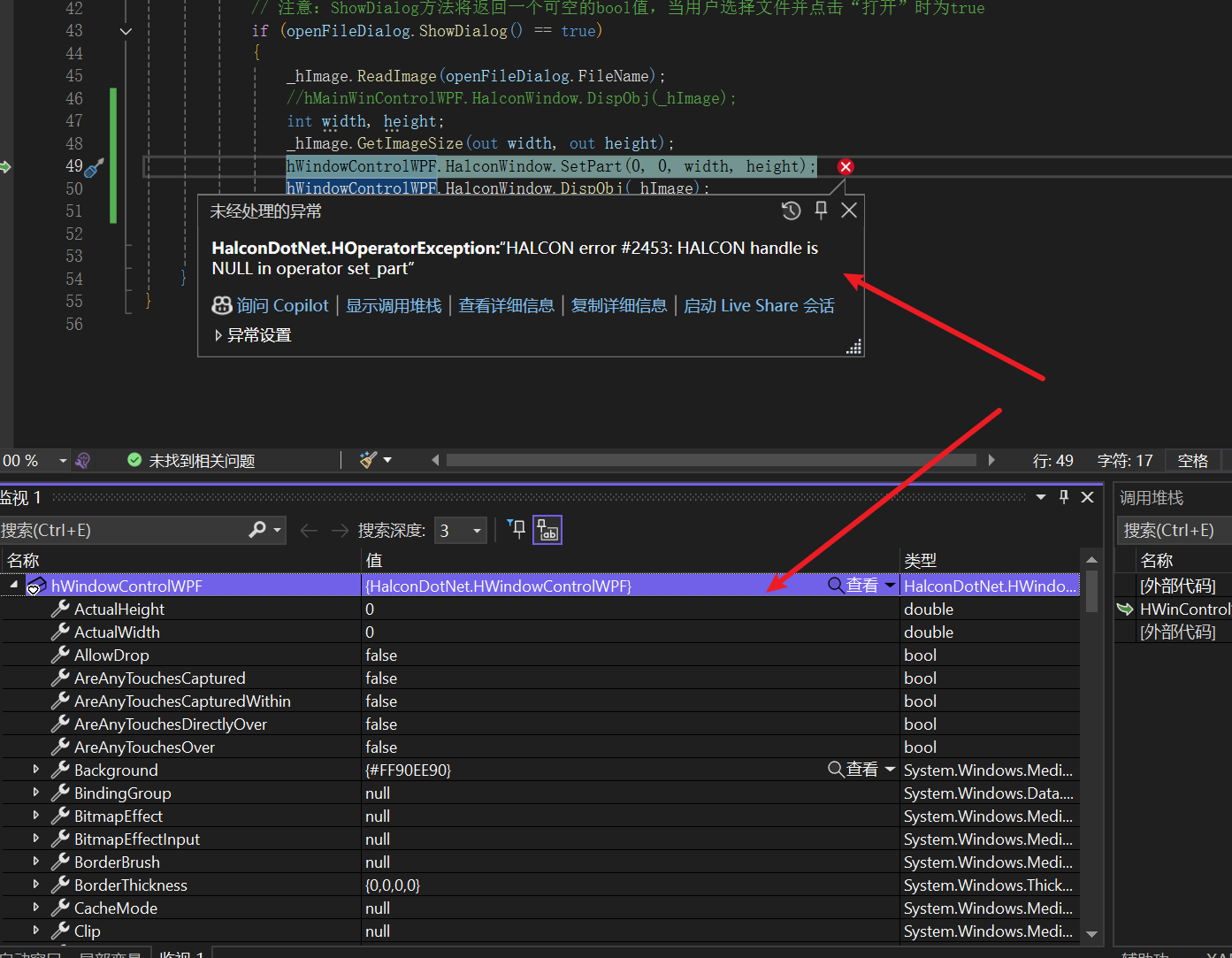This screenshot has height=958, width=1232.
Task: Collapse the if block at line 43
Action: [126, 31]
